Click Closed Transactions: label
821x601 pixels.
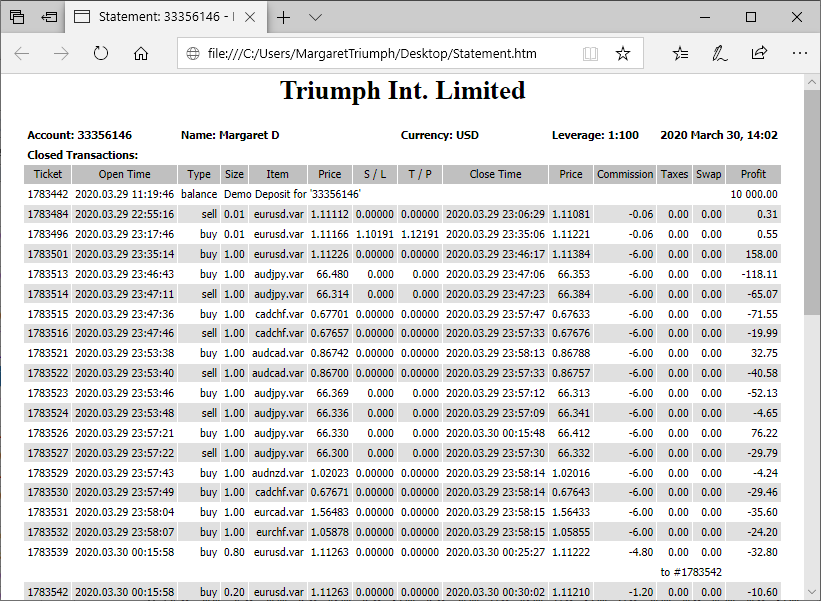pyautogui.click(x=83, y=155)
